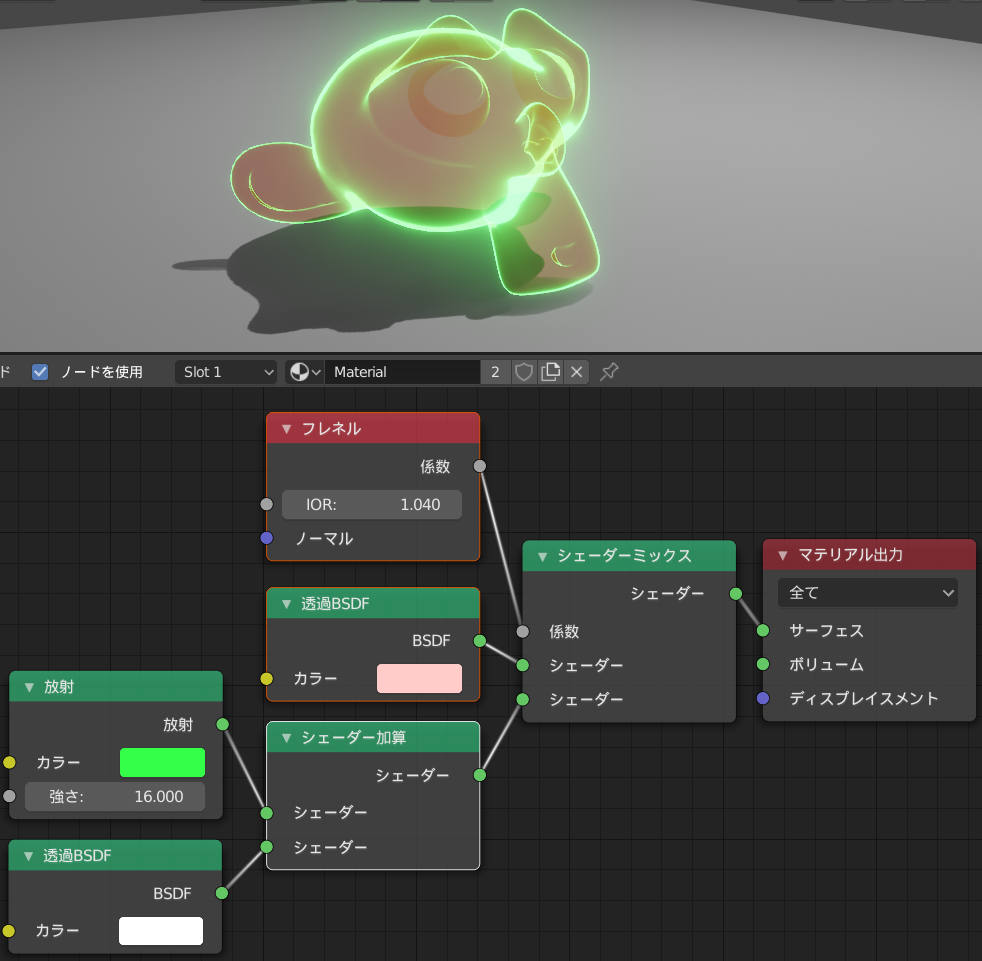Click the シェーダーミックス output socket
Image resolution: width=982 pixels, height=961 pixels.
pyautogui.click(x=736, y=593)
